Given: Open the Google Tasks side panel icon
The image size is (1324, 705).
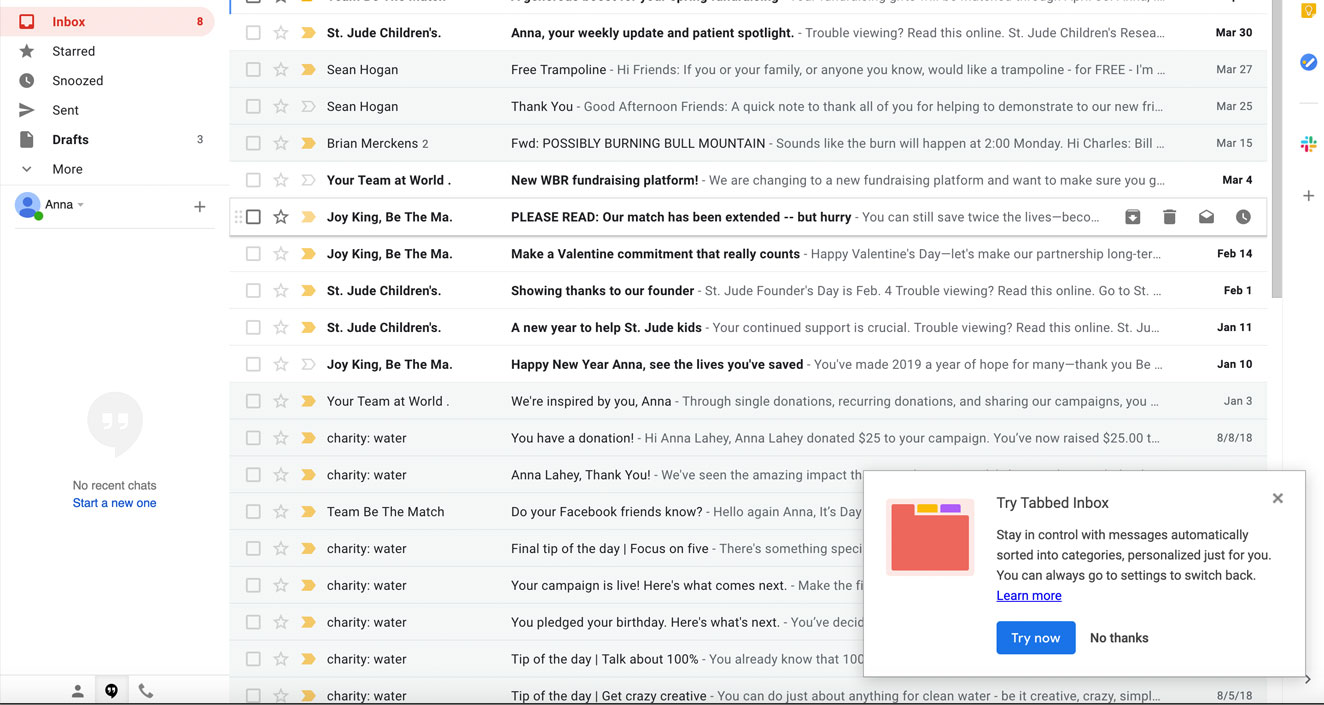Looking at the screenshot, I should click(x=1308, y=62).
